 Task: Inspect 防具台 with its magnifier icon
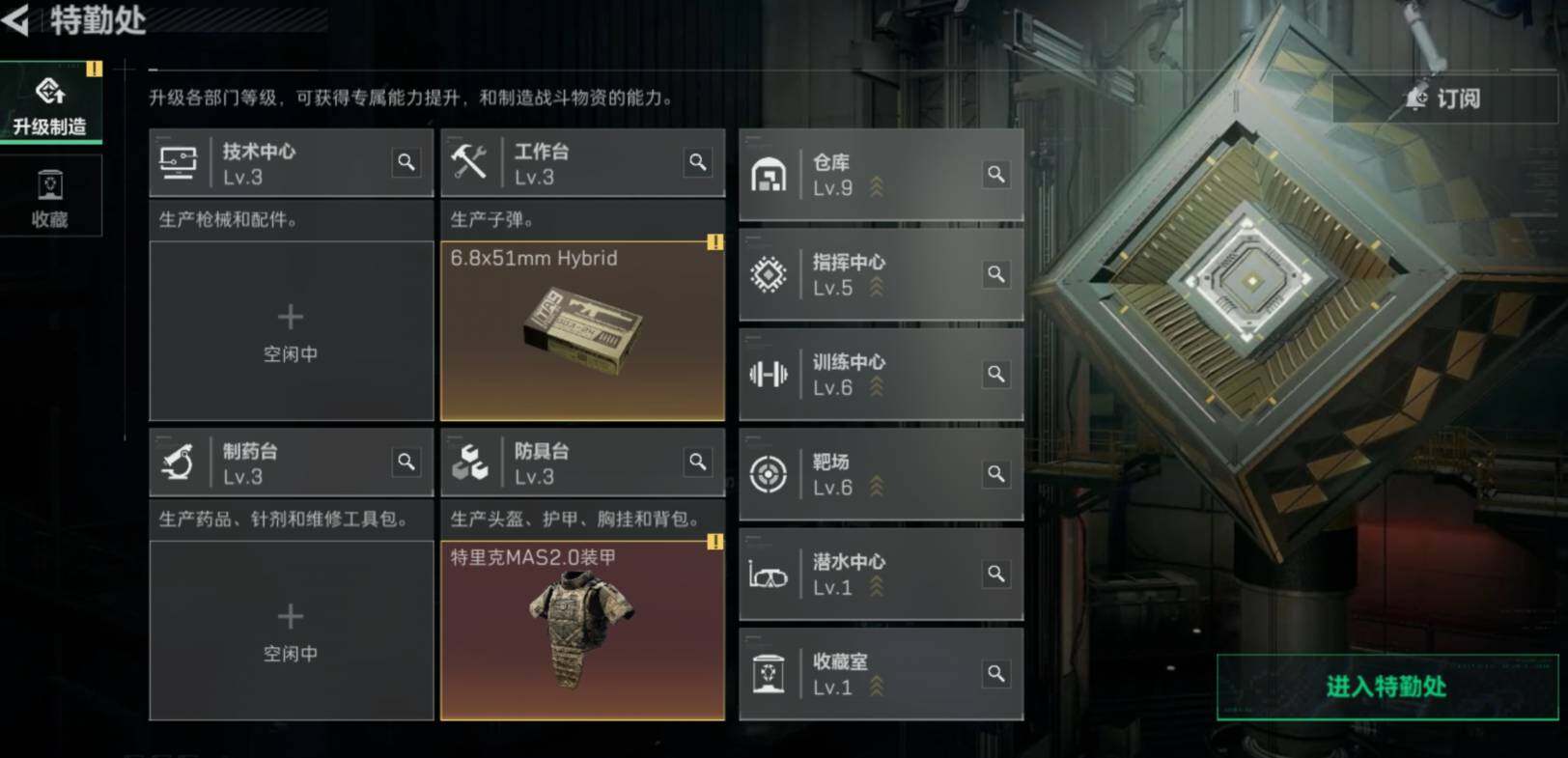[x=698, y=462]
